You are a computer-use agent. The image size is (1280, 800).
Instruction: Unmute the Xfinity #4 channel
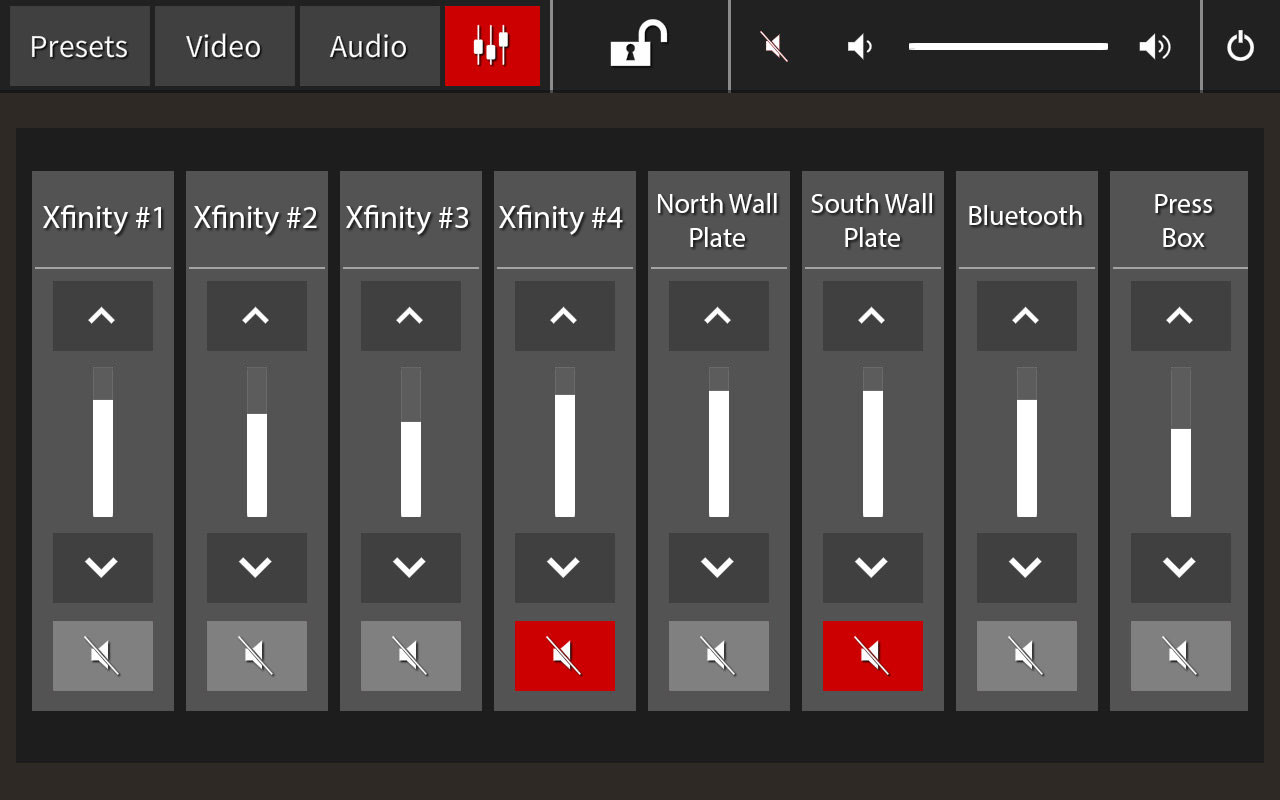[x=565, y=656]
